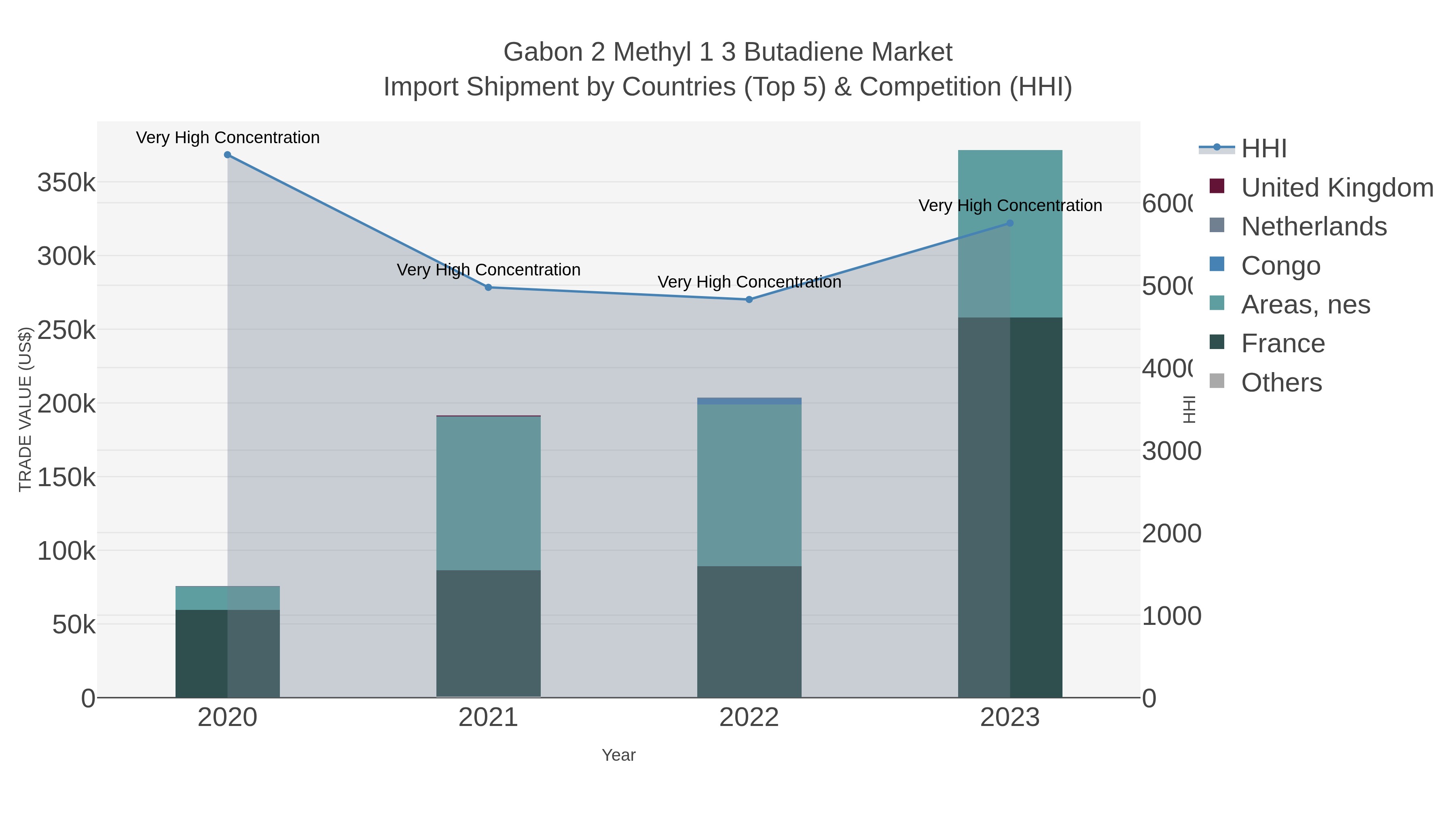
Task: Toggle United Kingdom legend entry
Action: (1321, 188)
